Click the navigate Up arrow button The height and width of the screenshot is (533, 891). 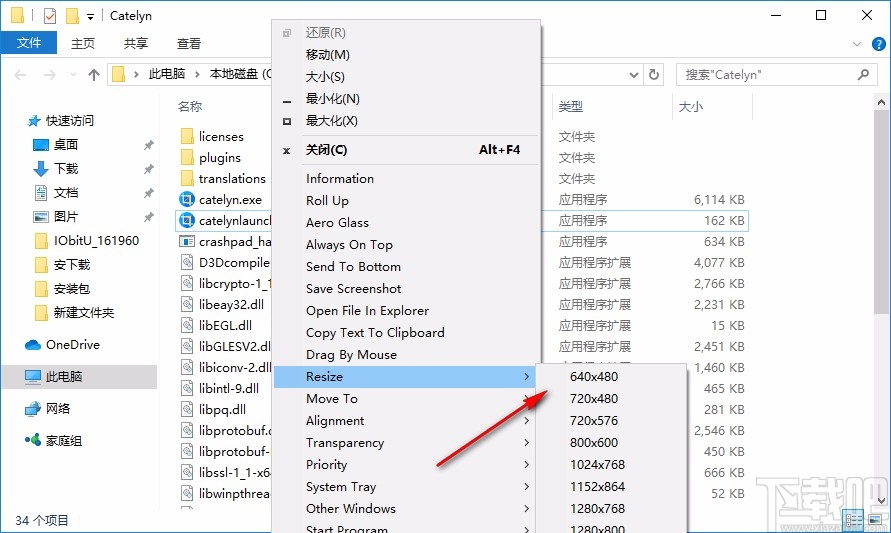94,74
